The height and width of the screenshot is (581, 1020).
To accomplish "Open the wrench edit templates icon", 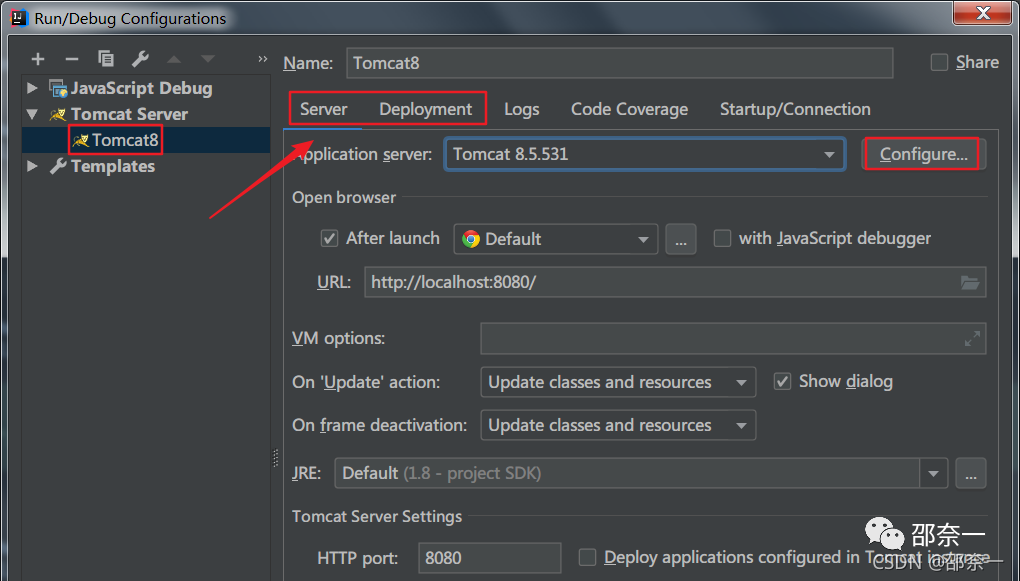I will (x=140, y=59).
